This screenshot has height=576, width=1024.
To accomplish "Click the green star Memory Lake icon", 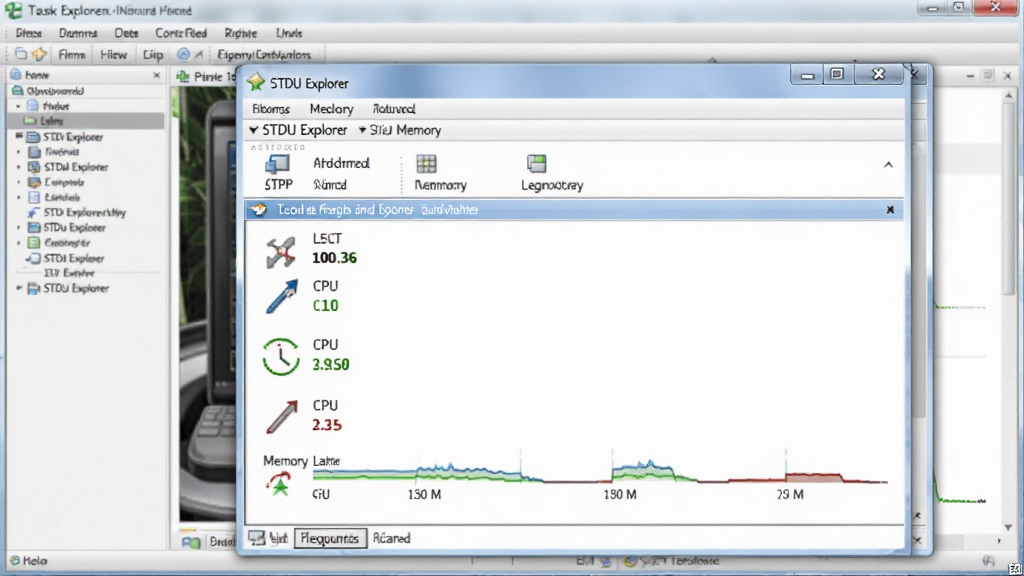I will pyautogui.click(x=280, y=485).
